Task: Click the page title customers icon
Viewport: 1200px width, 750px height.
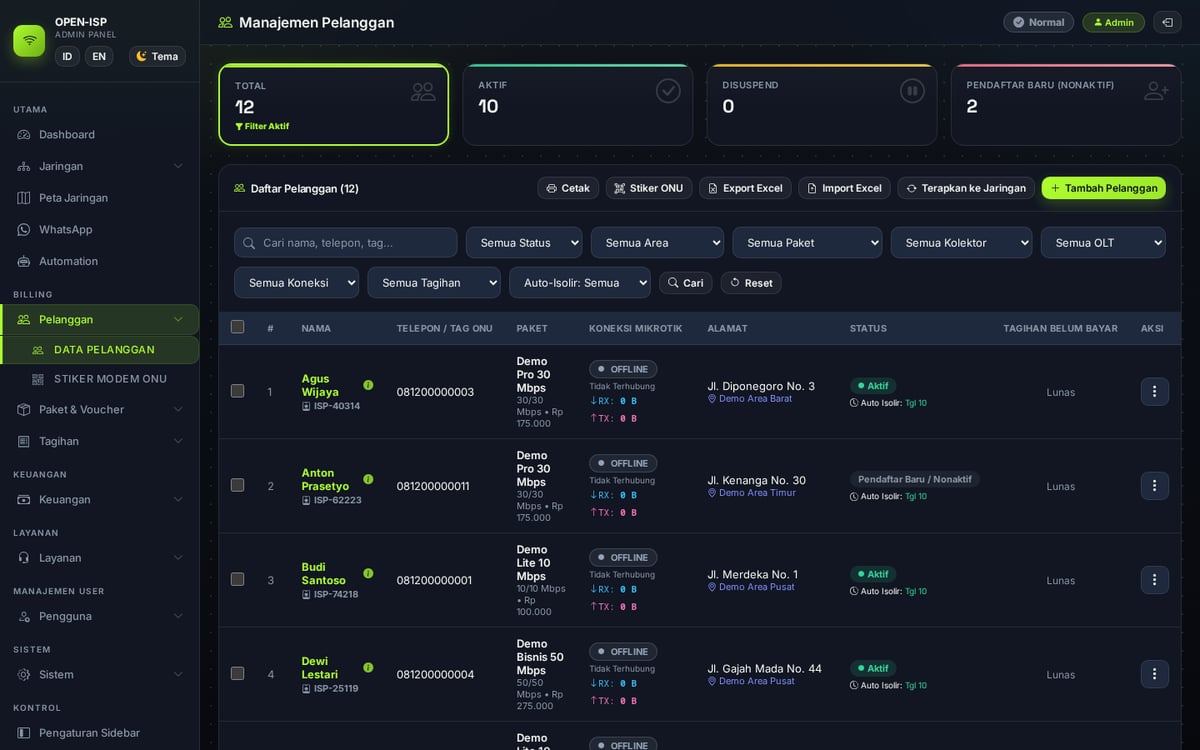Action: coord(225,22)
